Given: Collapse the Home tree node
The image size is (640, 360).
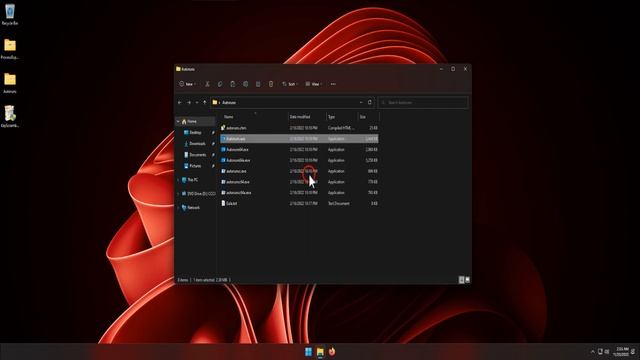Looking at the screenshot, I should coord(178,122).
